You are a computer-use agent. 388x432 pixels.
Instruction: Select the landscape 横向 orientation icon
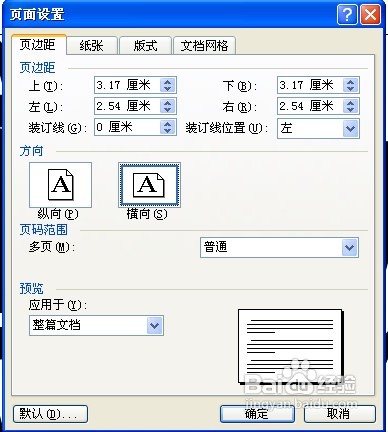coord(149,185)
